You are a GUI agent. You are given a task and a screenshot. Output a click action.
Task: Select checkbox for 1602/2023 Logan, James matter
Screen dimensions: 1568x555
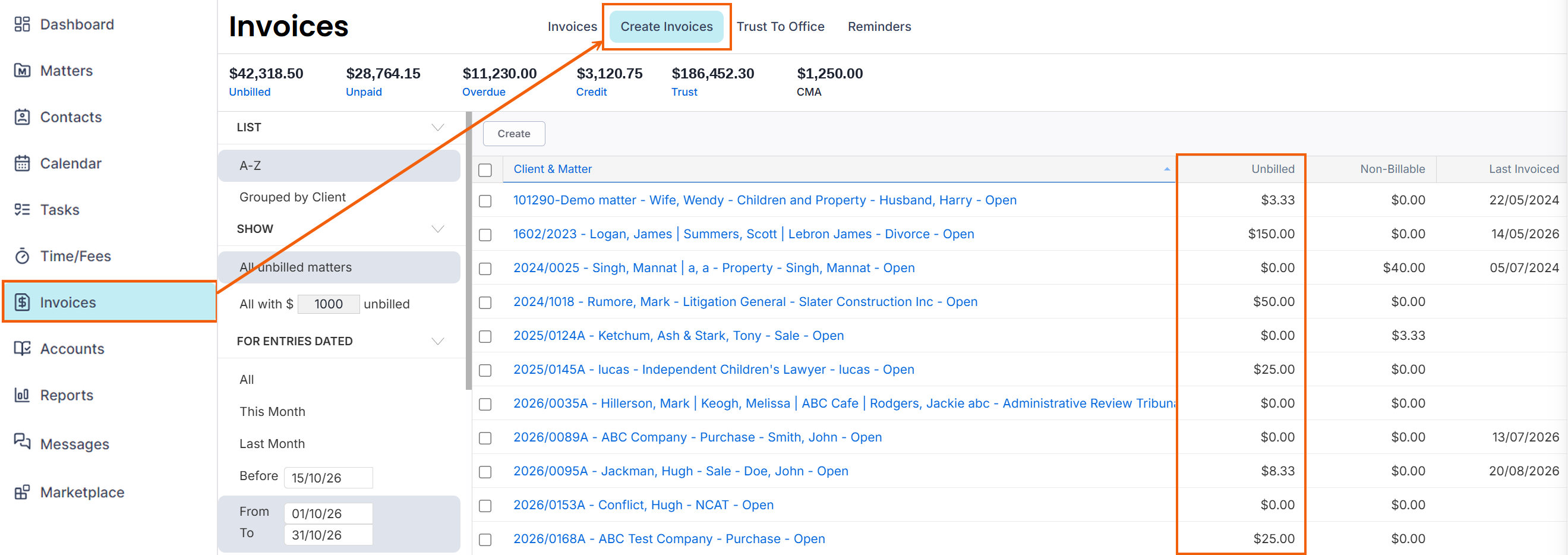pyautogui.click(x=485, y=235)
